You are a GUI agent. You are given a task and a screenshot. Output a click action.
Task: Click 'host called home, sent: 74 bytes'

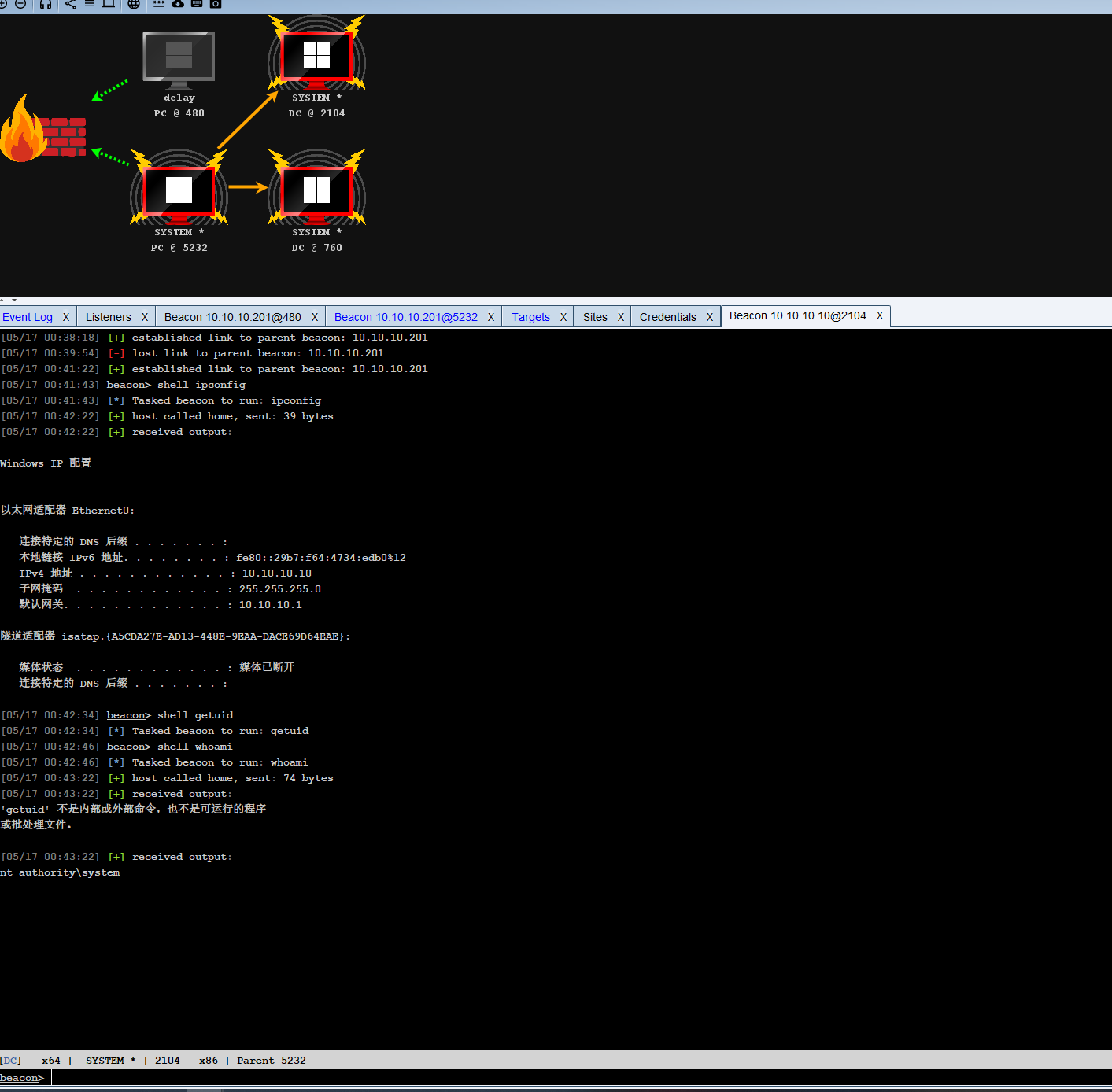tap(233, 778)
